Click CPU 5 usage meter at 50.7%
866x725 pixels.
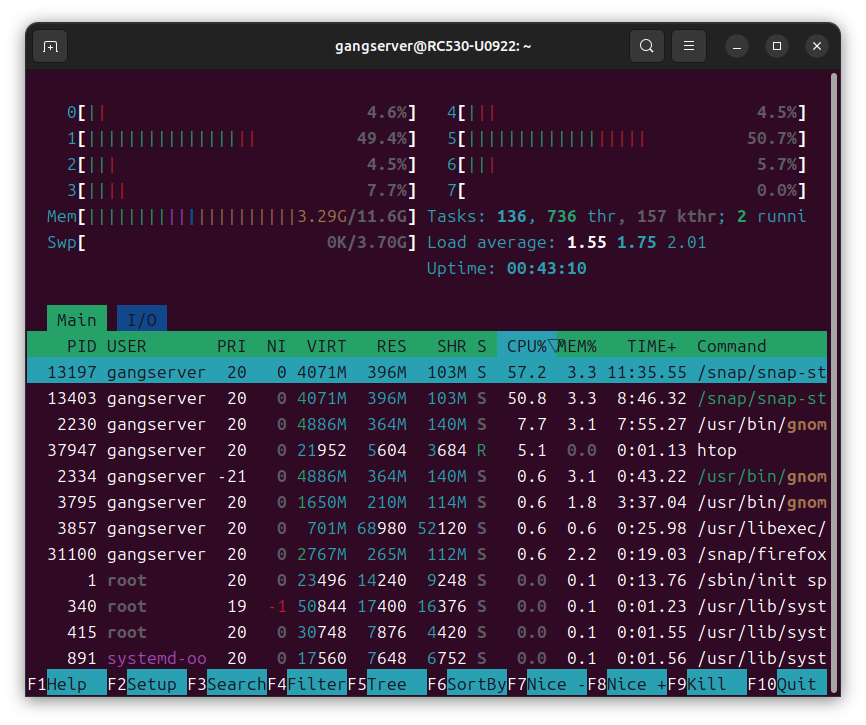point(626,139)
